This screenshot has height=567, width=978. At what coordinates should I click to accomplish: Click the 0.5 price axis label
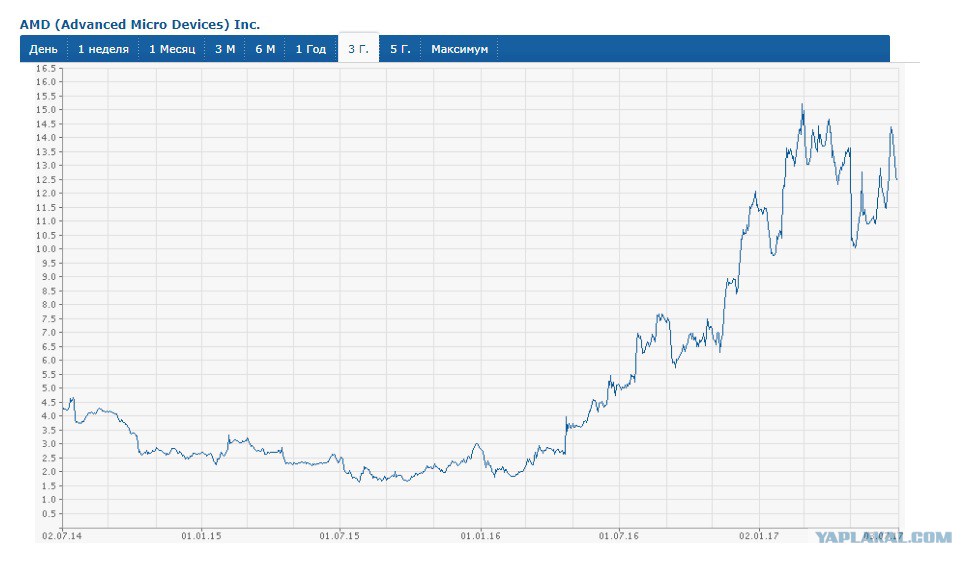[48, 514]
